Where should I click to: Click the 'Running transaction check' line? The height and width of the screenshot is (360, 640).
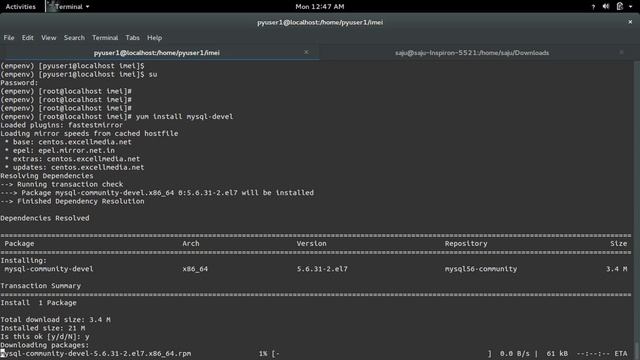click(62, 184)
